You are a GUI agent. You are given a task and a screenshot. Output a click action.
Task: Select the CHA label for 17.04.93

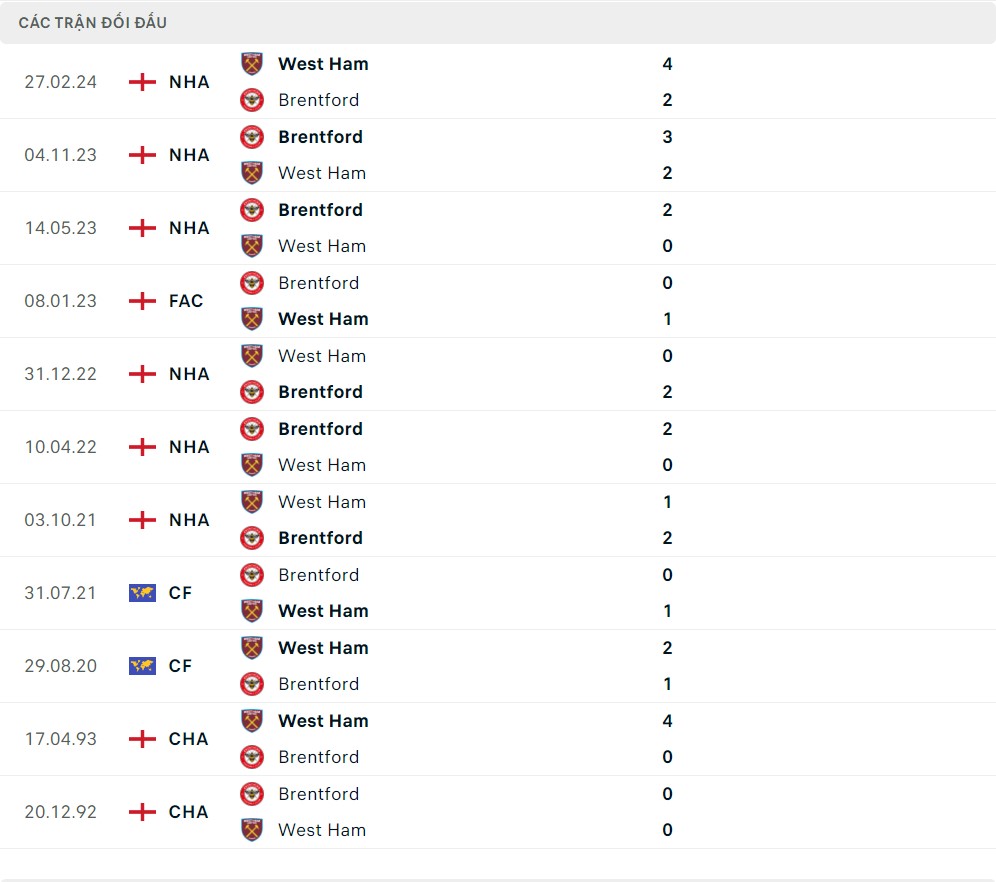point(188,739)
